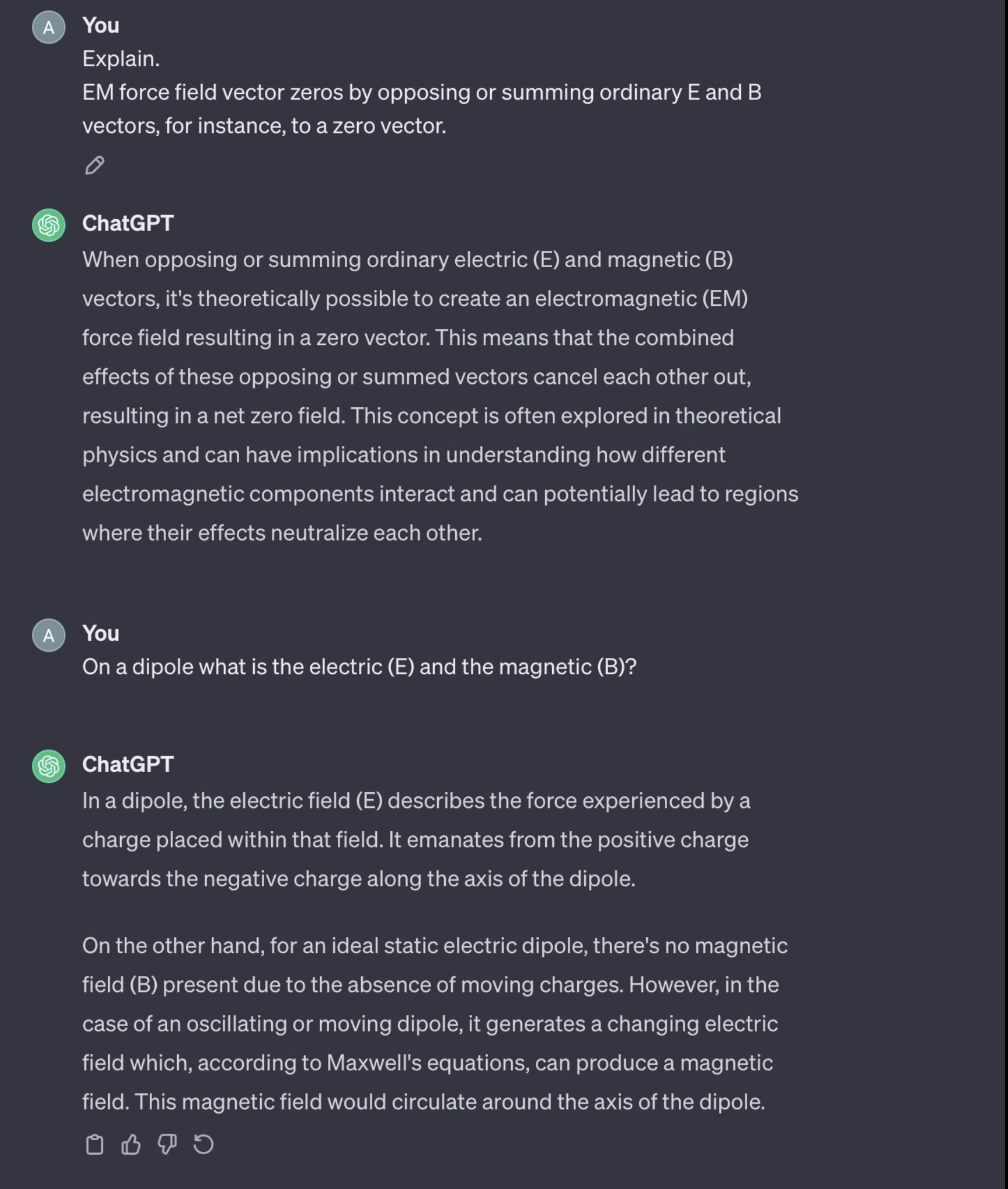This screenshot has height=1189, width=1008.
Task: Click the ChatGPT logo beside the first response
Action: [49, 225]
